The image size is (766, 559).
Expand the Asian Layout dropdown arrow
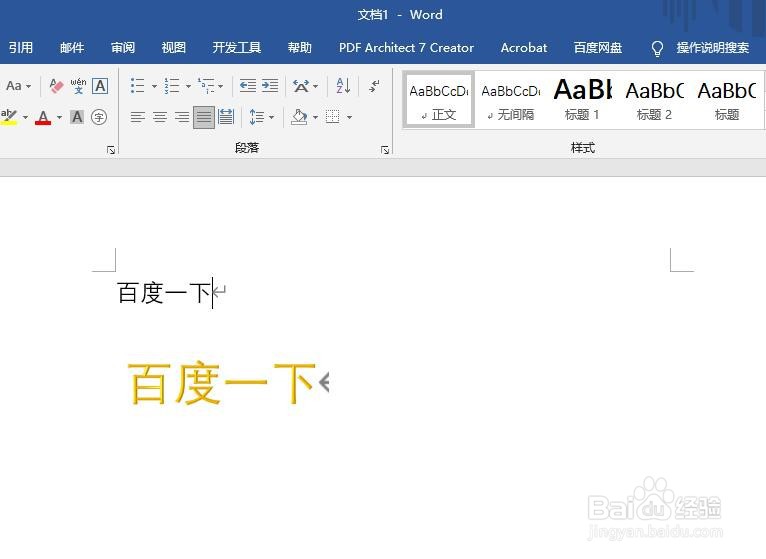(x=315, y=86)
